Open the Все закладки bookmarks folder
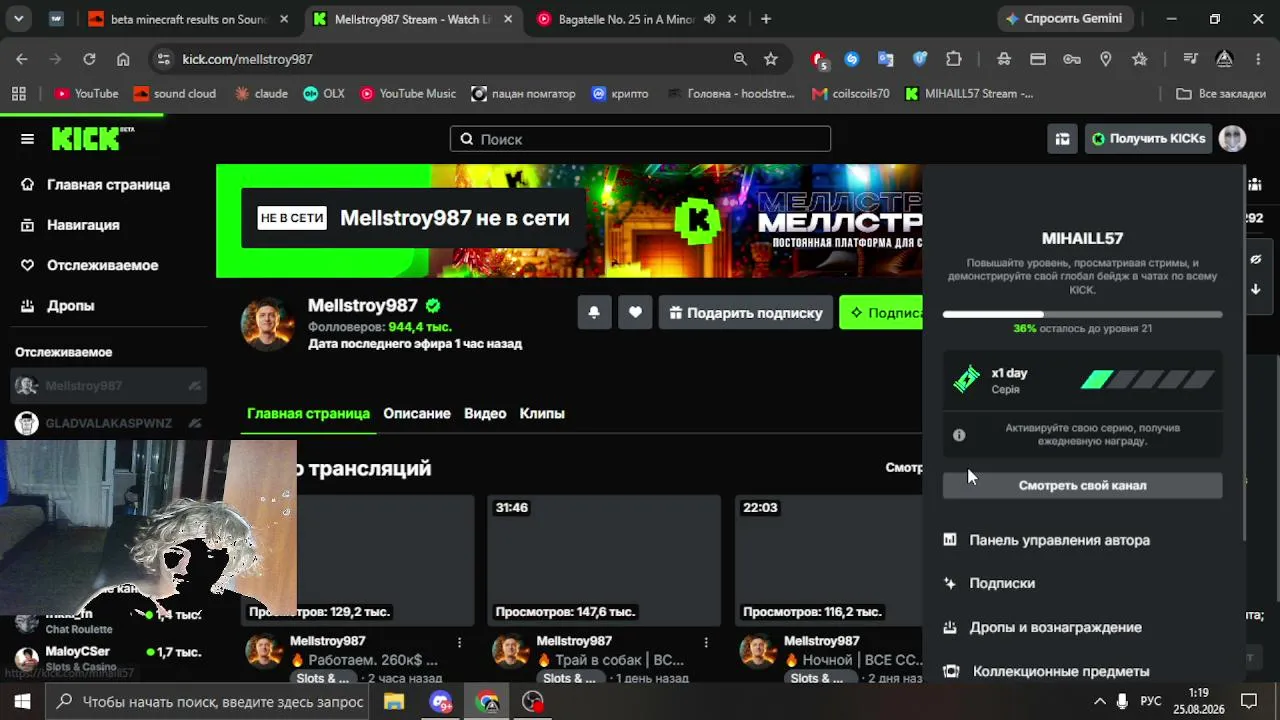This screenshot has width=1280, height=720. click(x=1221, y=94)
